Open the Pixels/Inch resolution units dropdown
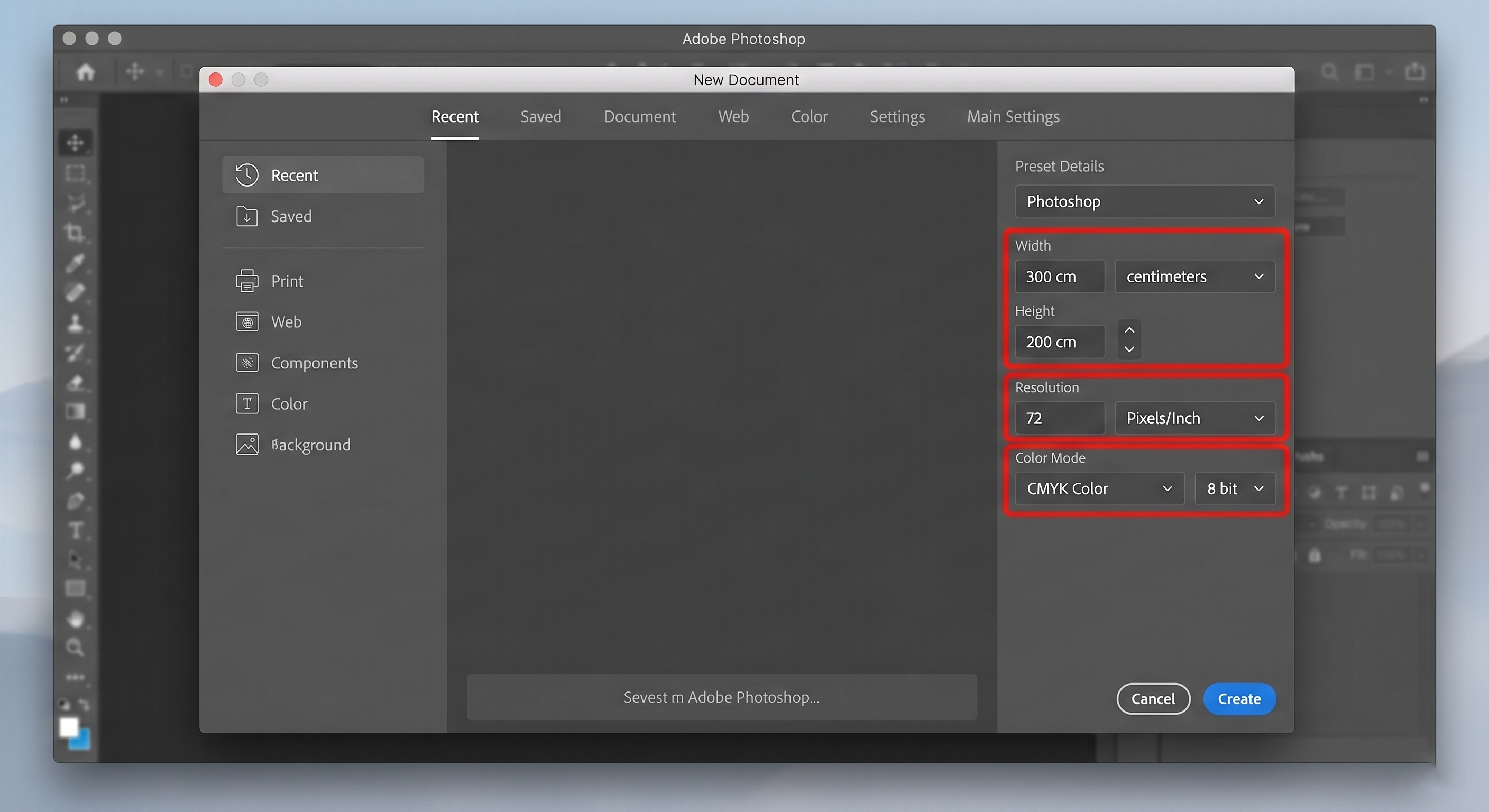The height and width of the screenshot is (812, 1489). [x=1195, y=418]
